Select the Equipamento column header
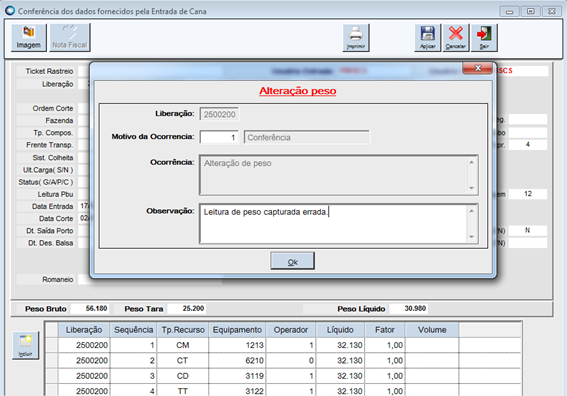567x396 pixels. pos(237,330)
